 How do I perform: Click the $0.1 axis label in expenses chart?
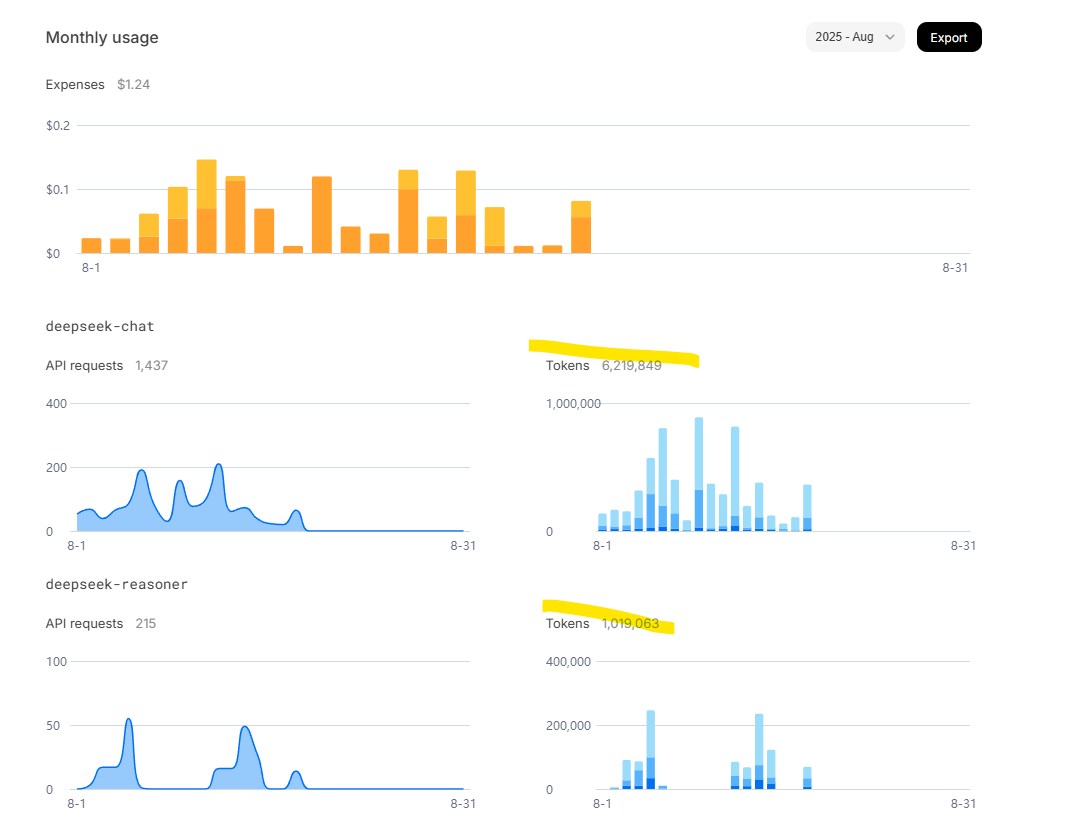coord(58,190)
